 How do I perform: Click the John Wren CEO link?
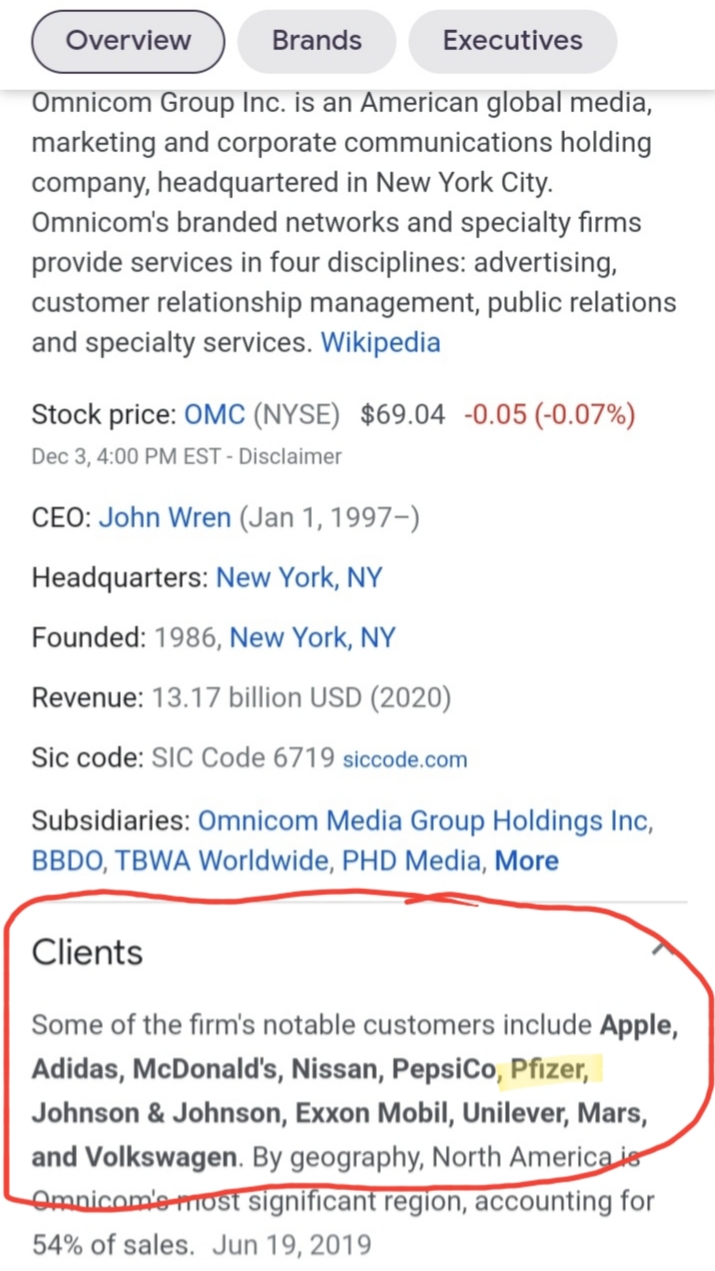point(165,518)
